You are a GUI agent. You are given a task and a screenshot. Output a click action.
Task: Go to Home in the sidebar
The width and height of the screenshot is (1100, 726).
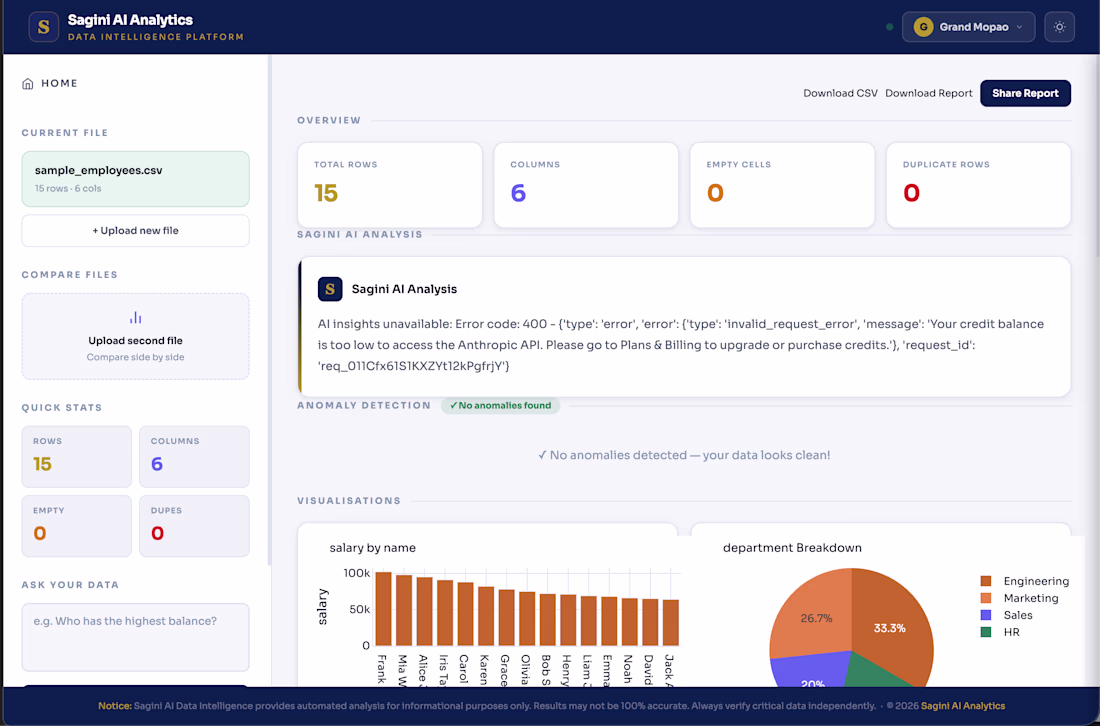coord(50,83)
